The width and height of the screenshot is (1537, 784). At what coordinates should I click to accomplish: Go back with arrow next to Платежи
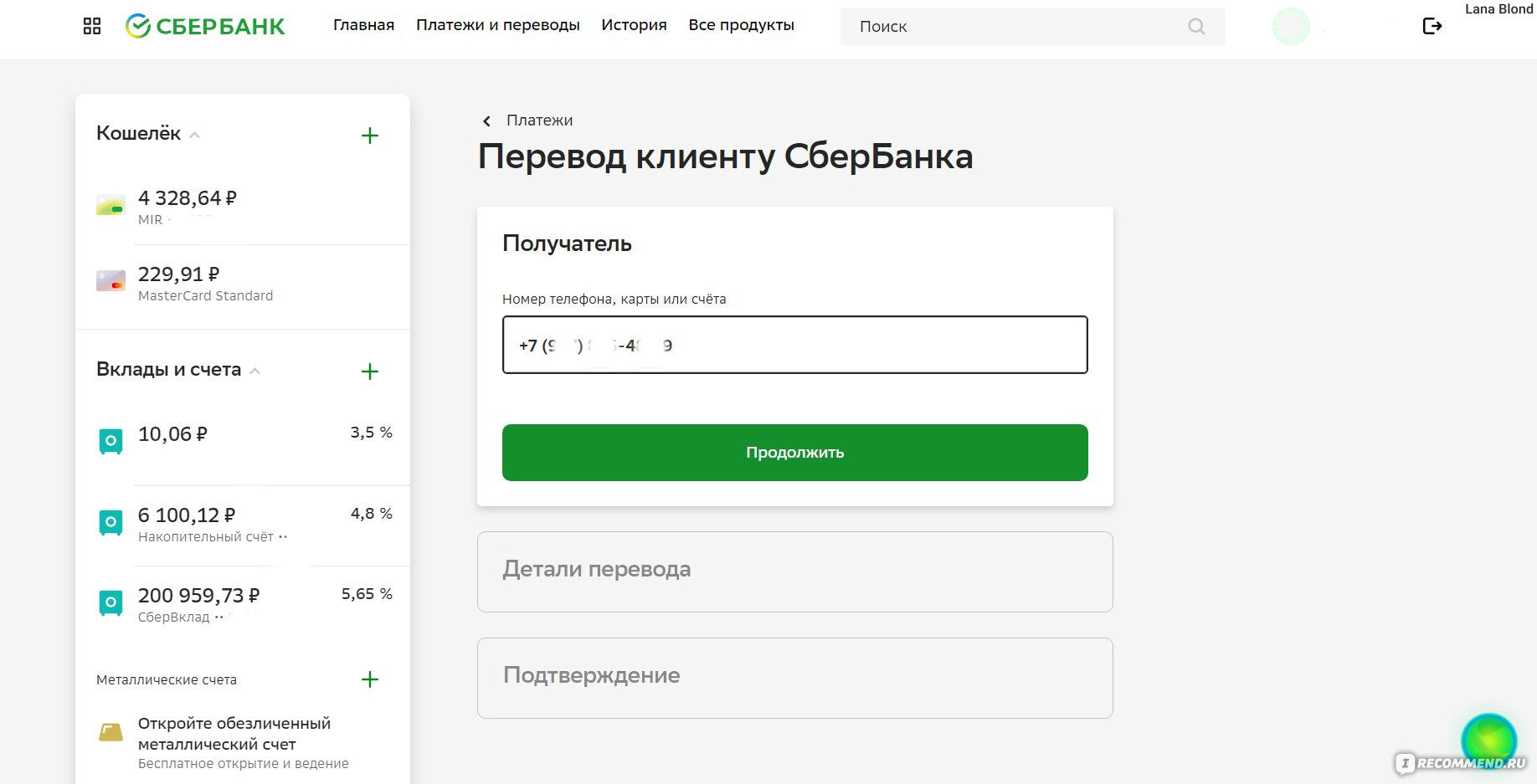pos(486,121)
